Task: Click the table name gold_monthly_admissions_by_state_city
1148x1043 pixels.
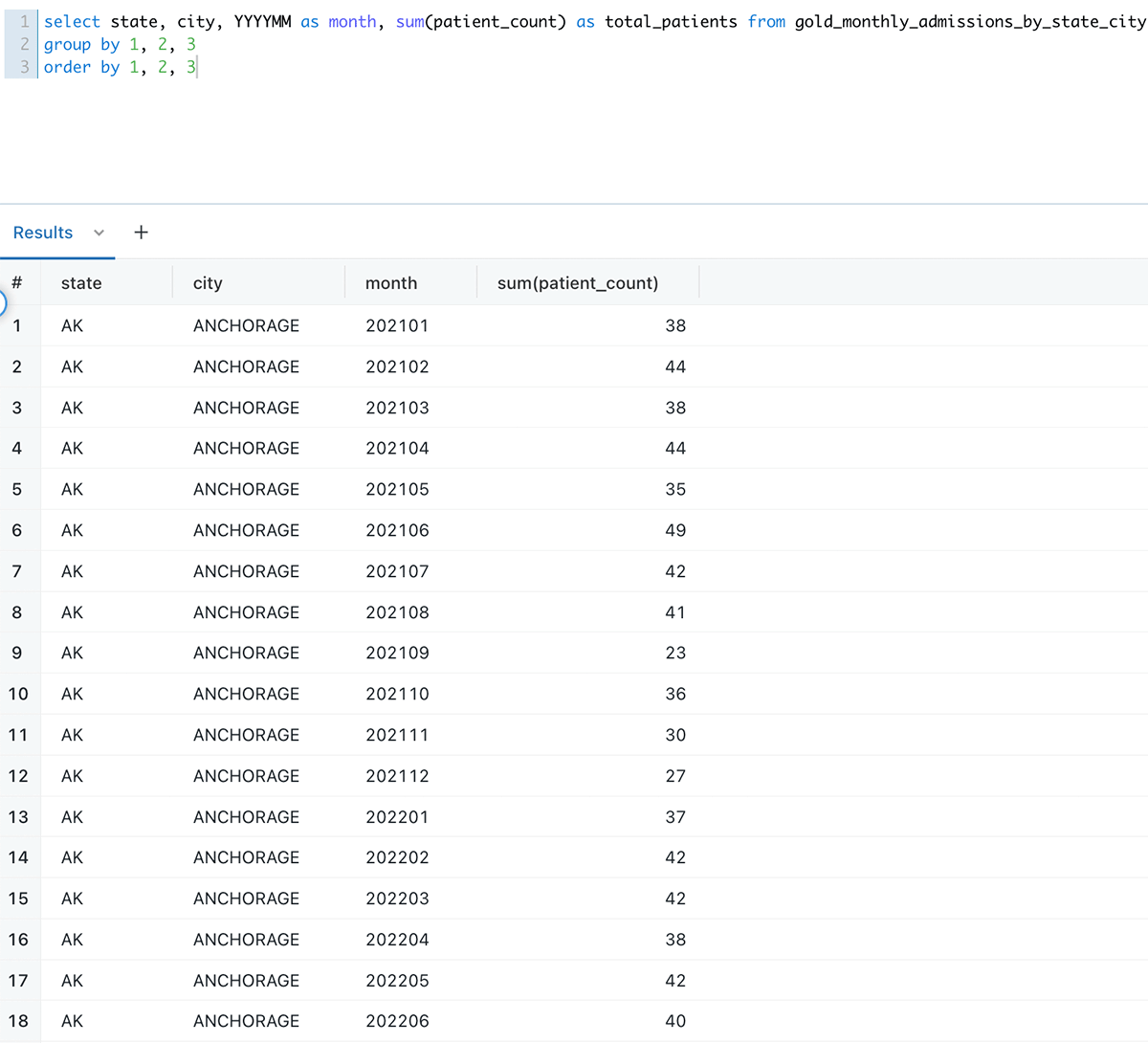Action: click(969, 21)
